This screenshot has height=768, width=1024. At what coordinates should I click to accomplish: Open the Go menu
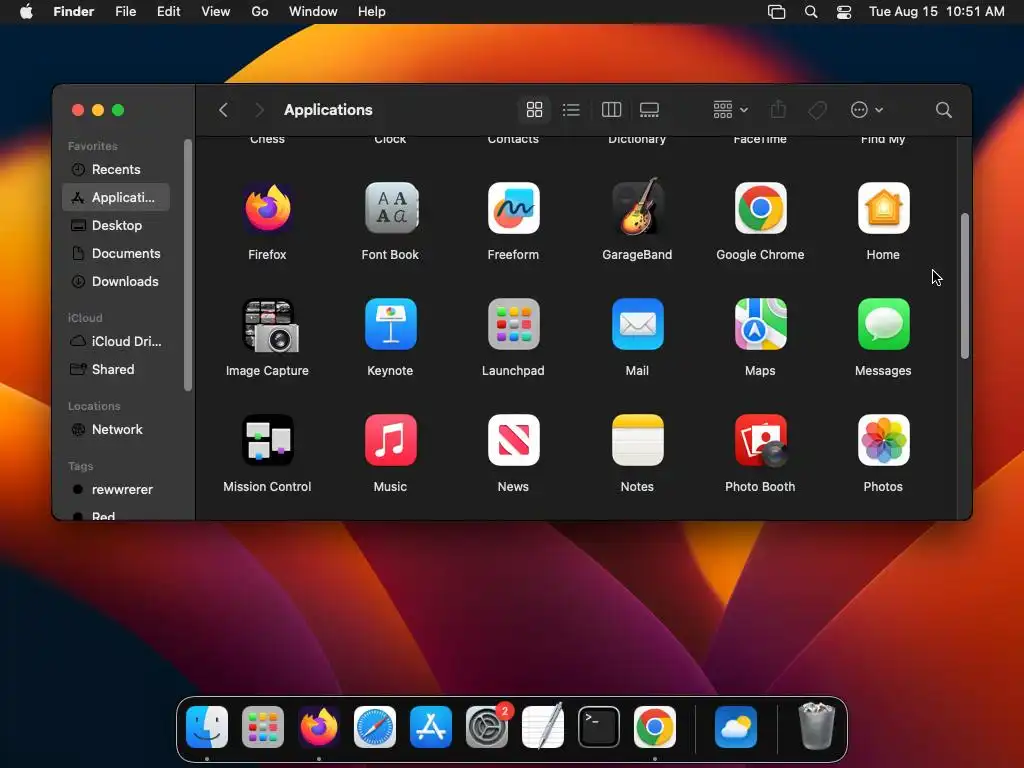(260, 12)
